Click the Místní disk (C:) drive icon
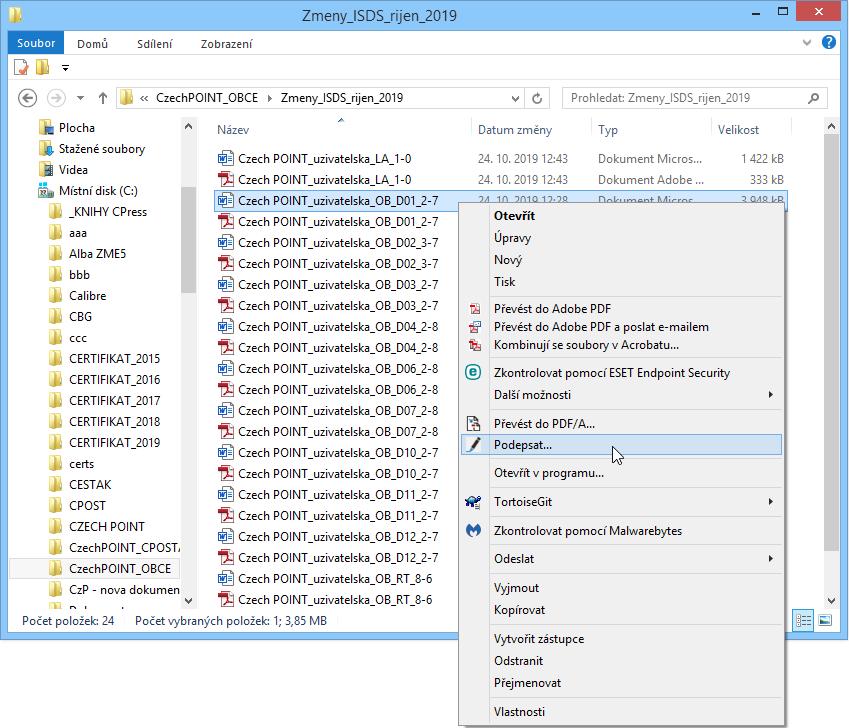This screenshot has width=849, height=728. [45, 191]
